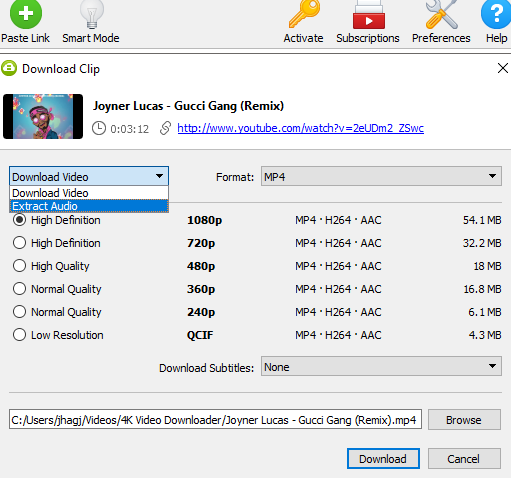Open the YouTube video URL link
The height and width of the screenshot is (478, 511).
[300, 128]
